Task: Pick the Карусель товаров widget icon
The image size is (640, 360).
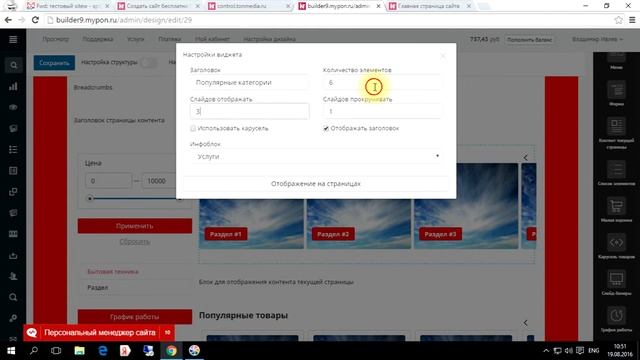Action: click(x=616, y=242)
